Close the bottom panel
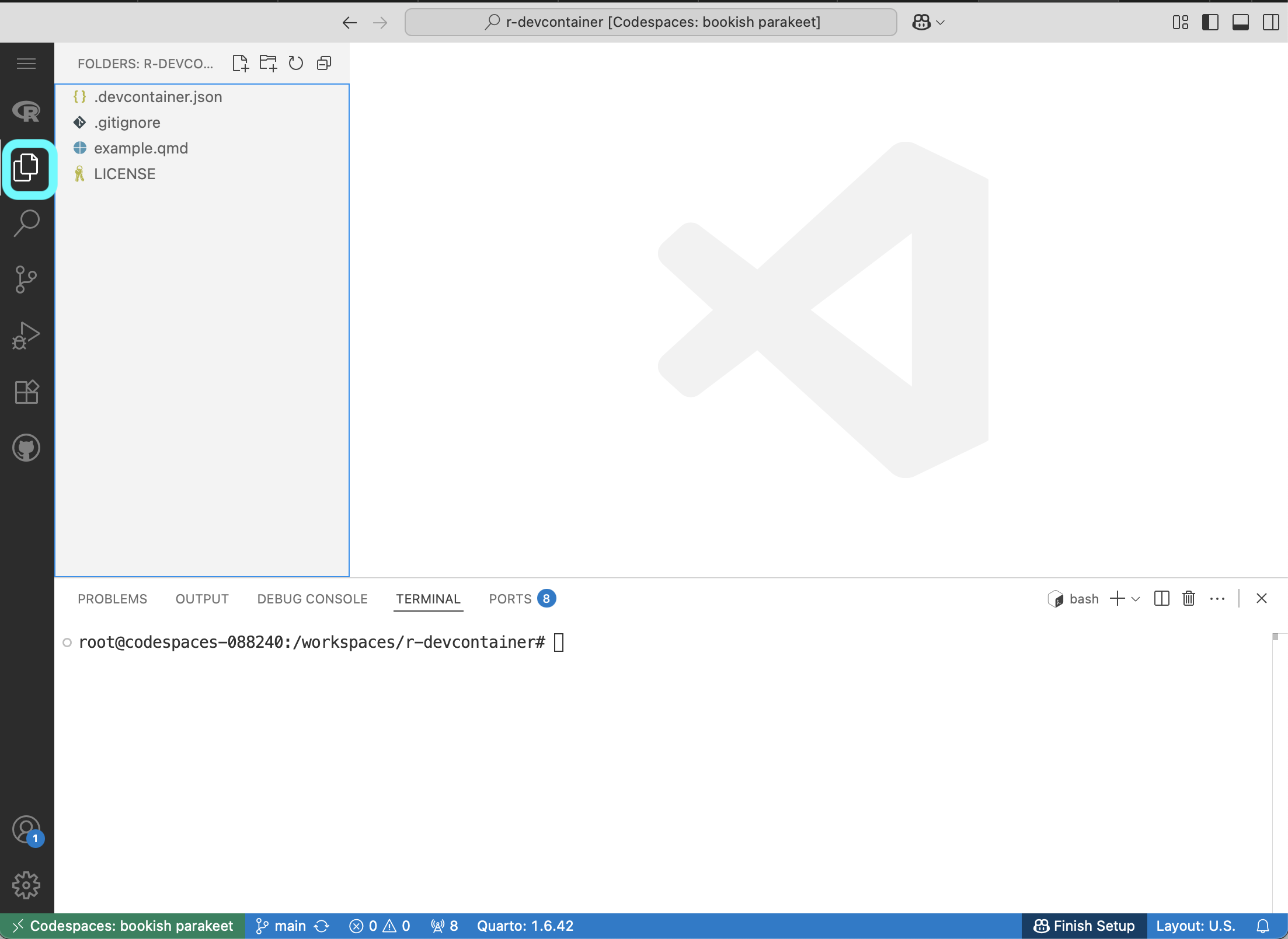Viewport: 1288px width, 939px height. [x=1261, y=599]
